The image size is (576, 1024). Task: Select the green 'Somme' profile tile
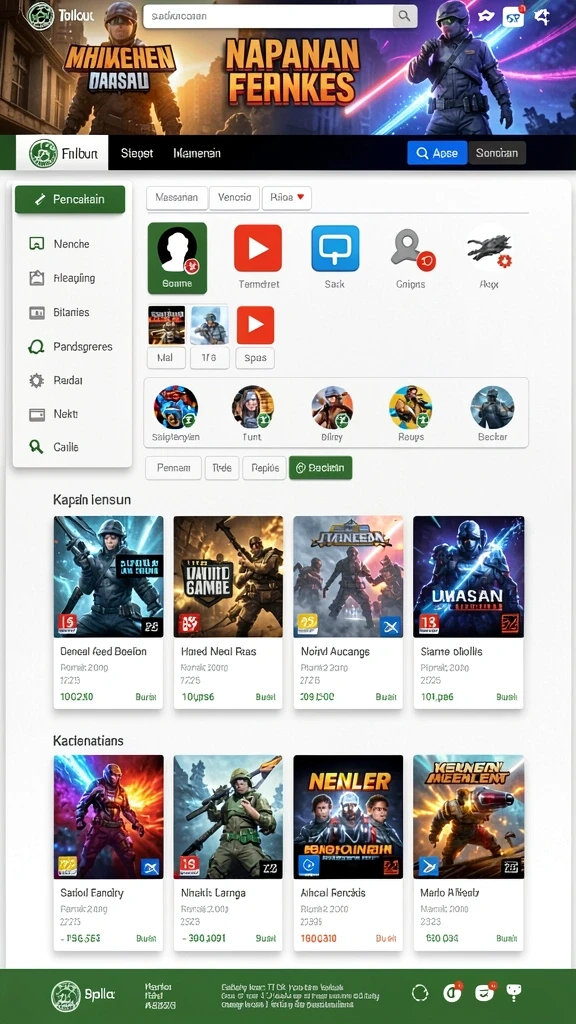(x=177, y=258)
